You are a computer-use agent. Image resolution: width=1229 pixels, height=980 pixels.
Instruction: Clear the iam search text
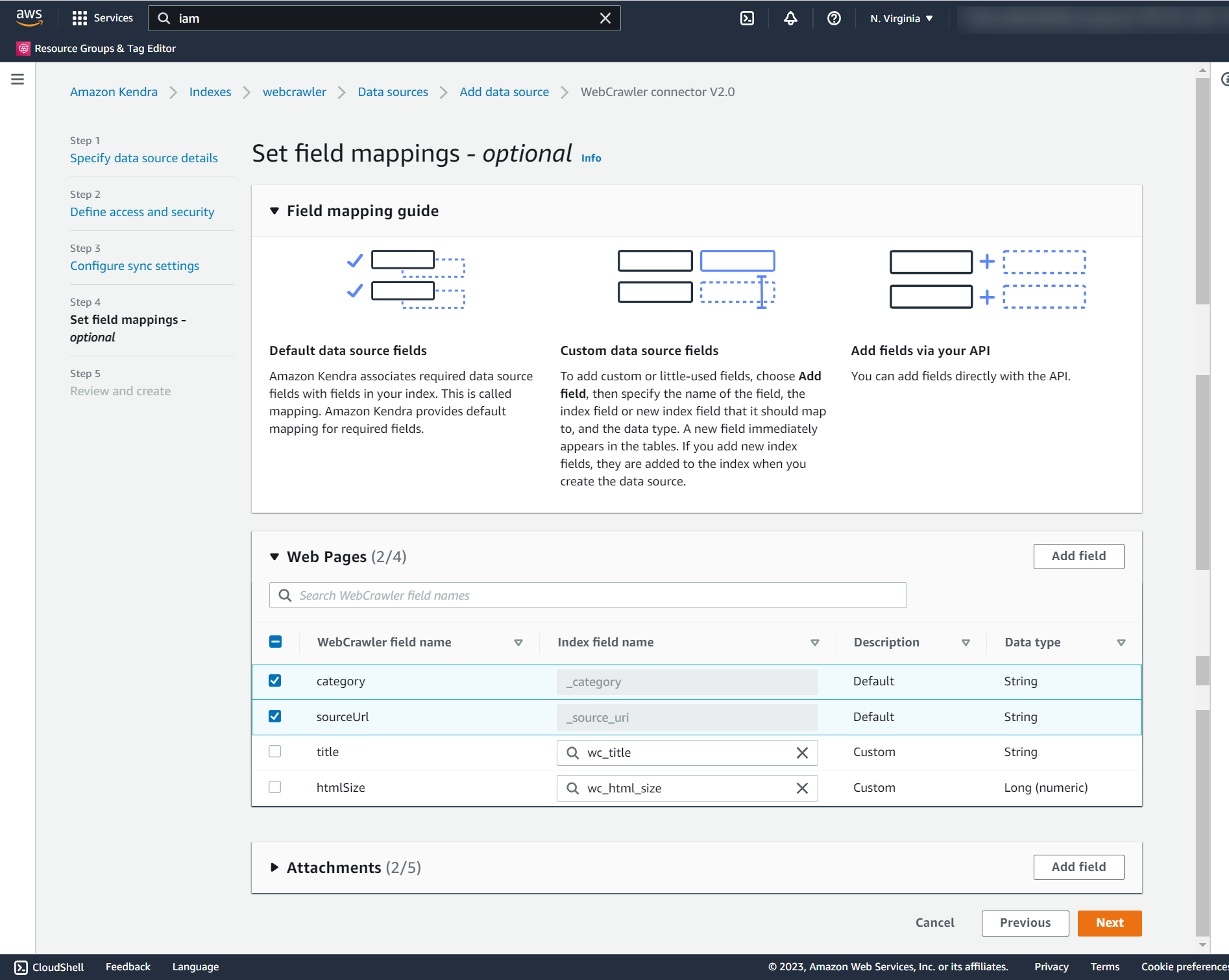point(605,18)
